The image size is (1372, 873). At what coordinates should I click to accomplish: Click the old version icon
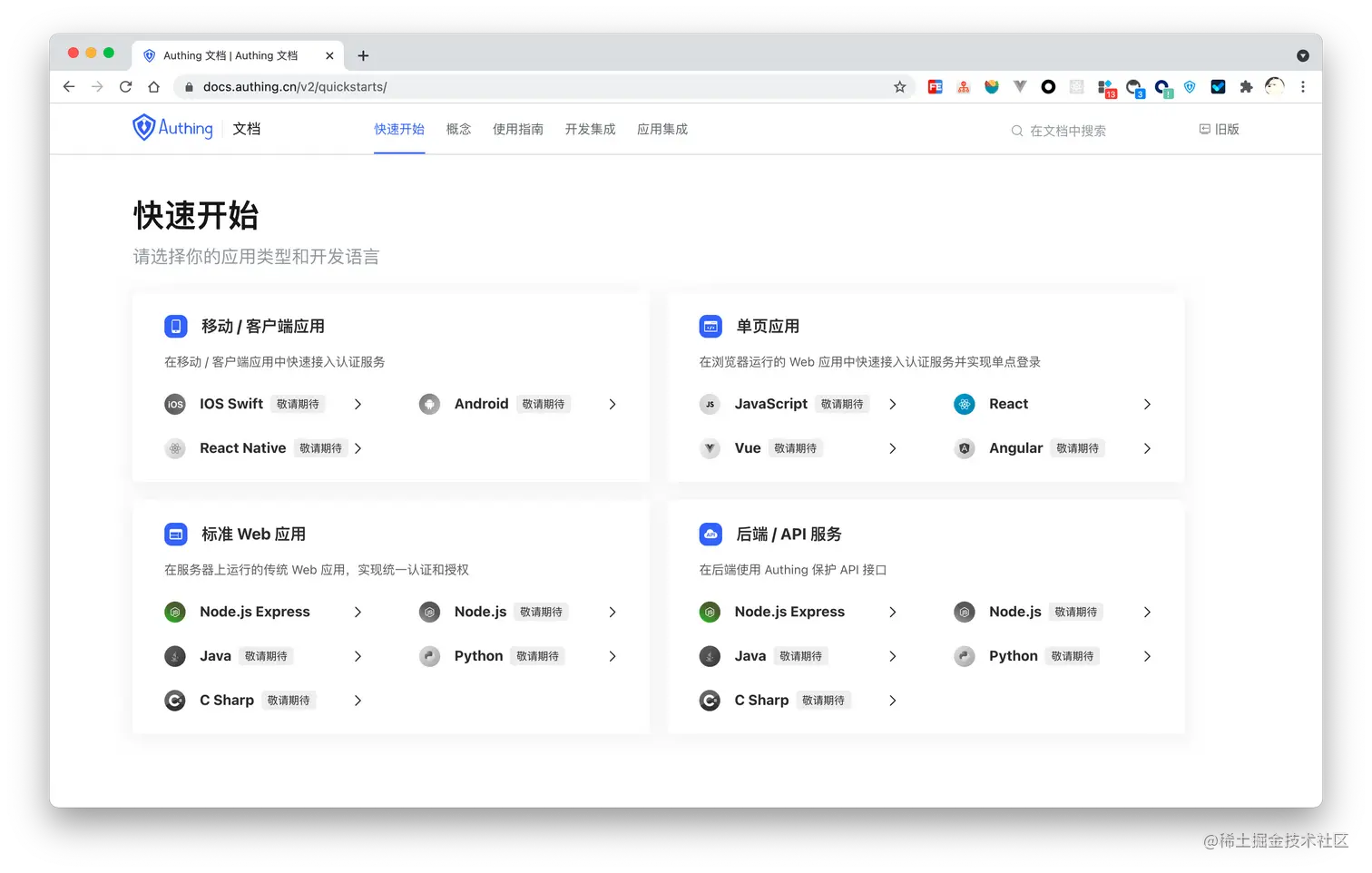click(x=1205, y=130)
